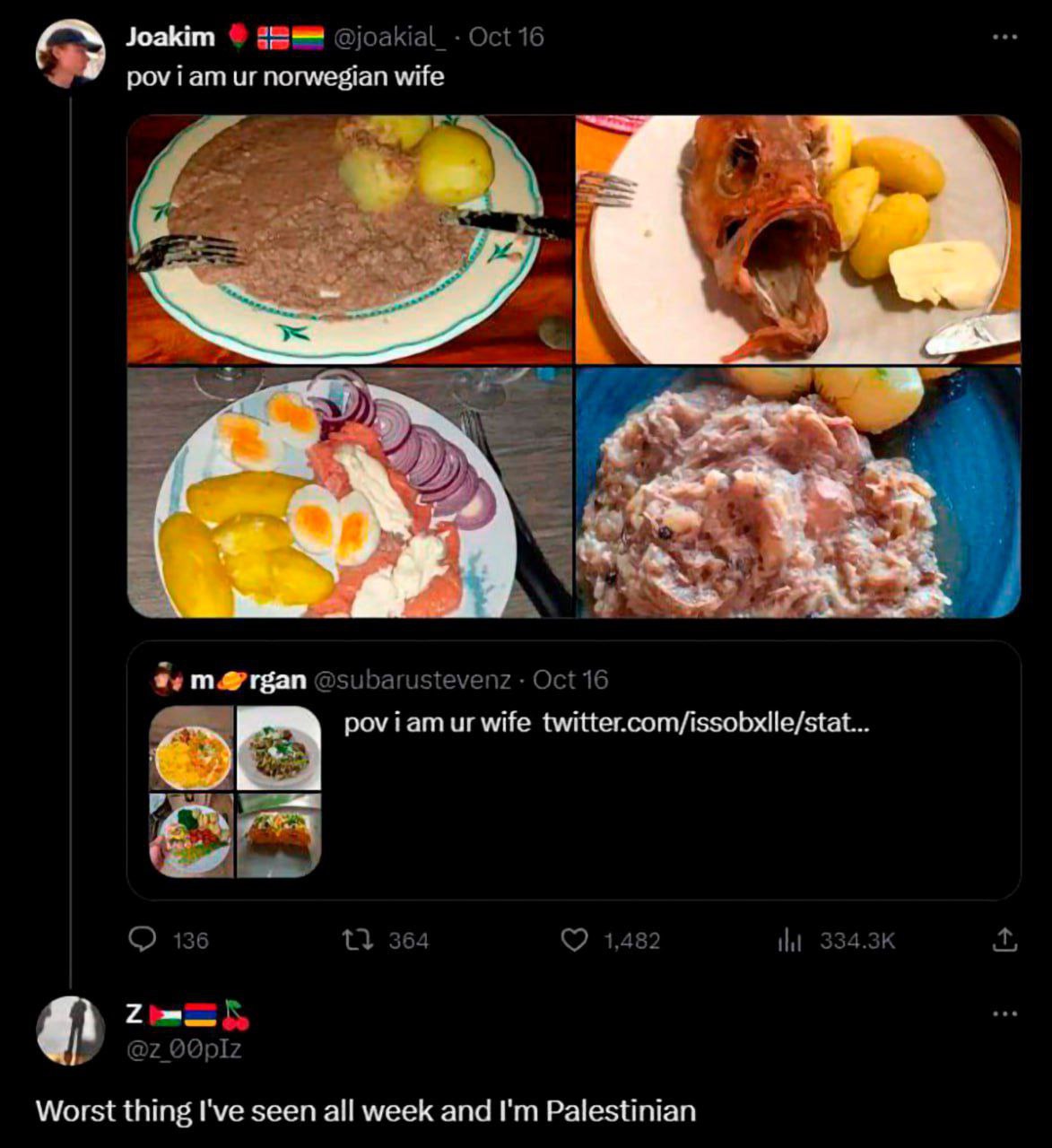The width and height of the screenshot is (1052, 1148).
Task: View the blue plate mash photo
Action: [x=797, y=492]
